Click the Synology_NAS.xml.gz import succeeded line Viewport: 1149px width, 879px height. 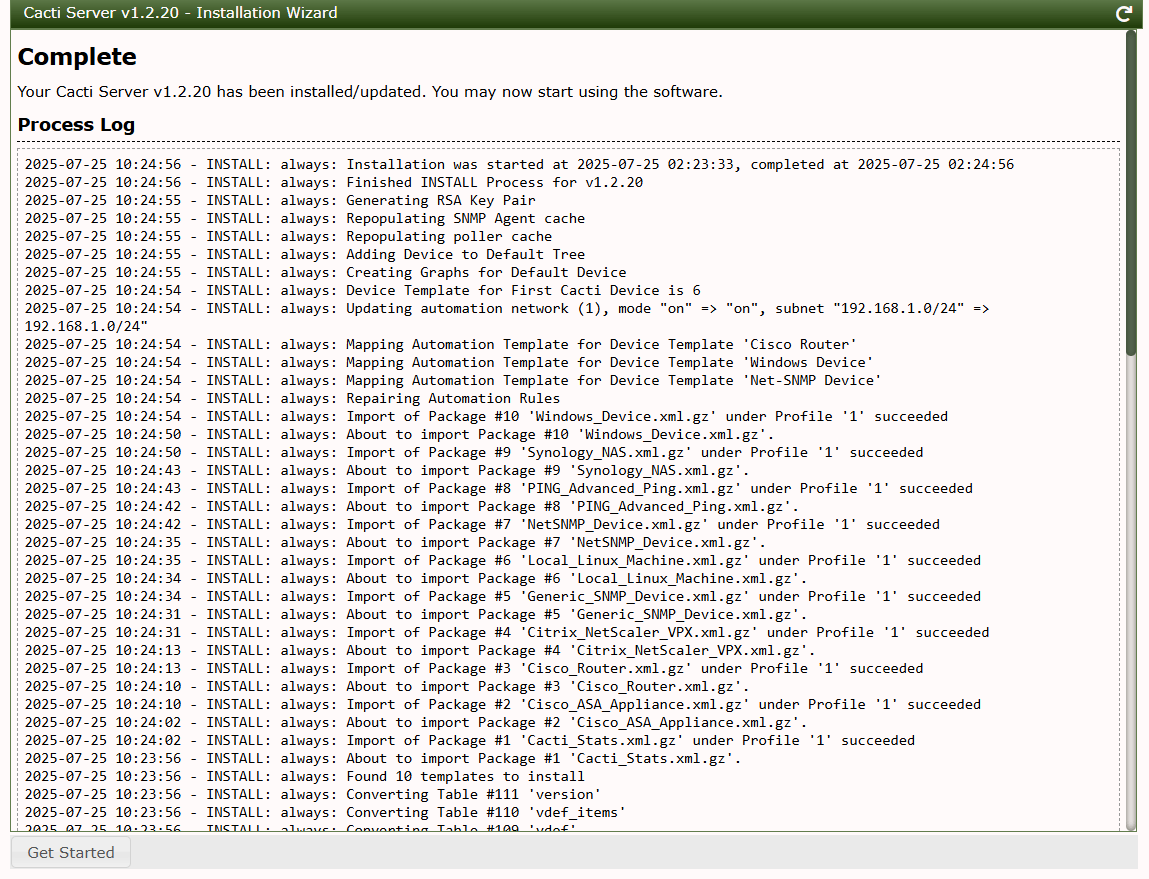(474, 452)
